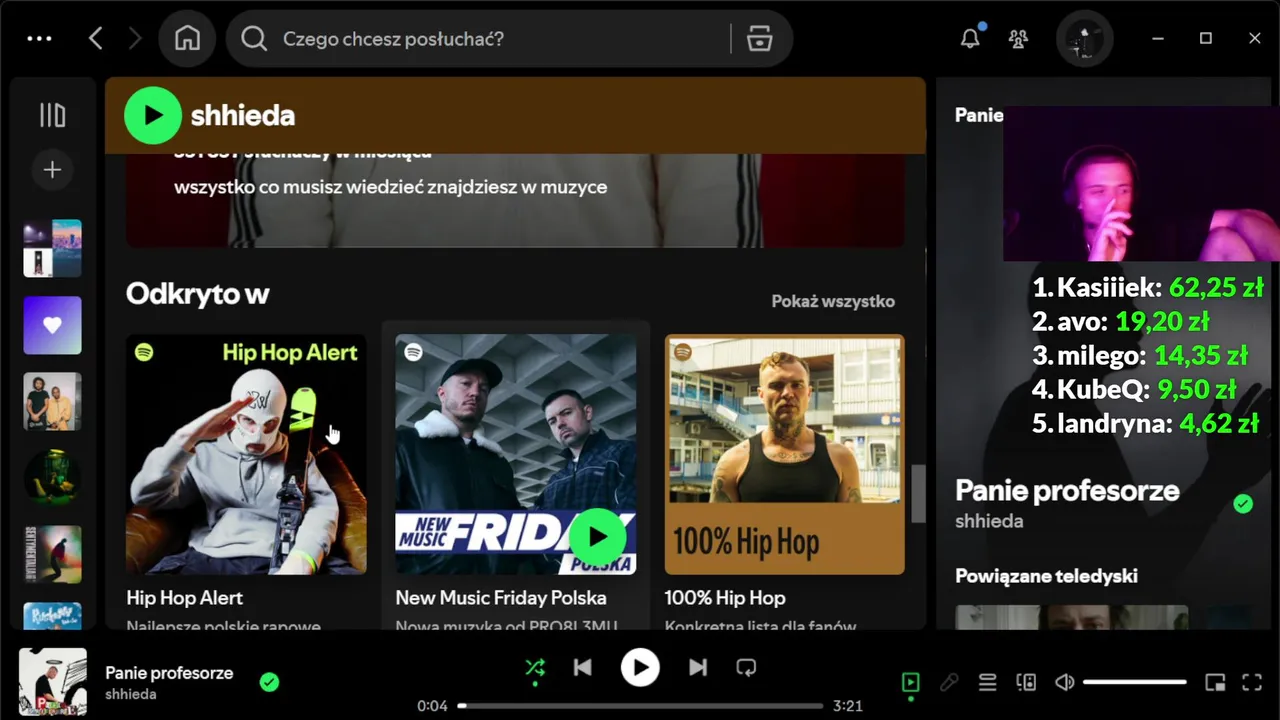
Task: Click 'Panie profesorze' title in right panel
Action: click(1067, 490)
